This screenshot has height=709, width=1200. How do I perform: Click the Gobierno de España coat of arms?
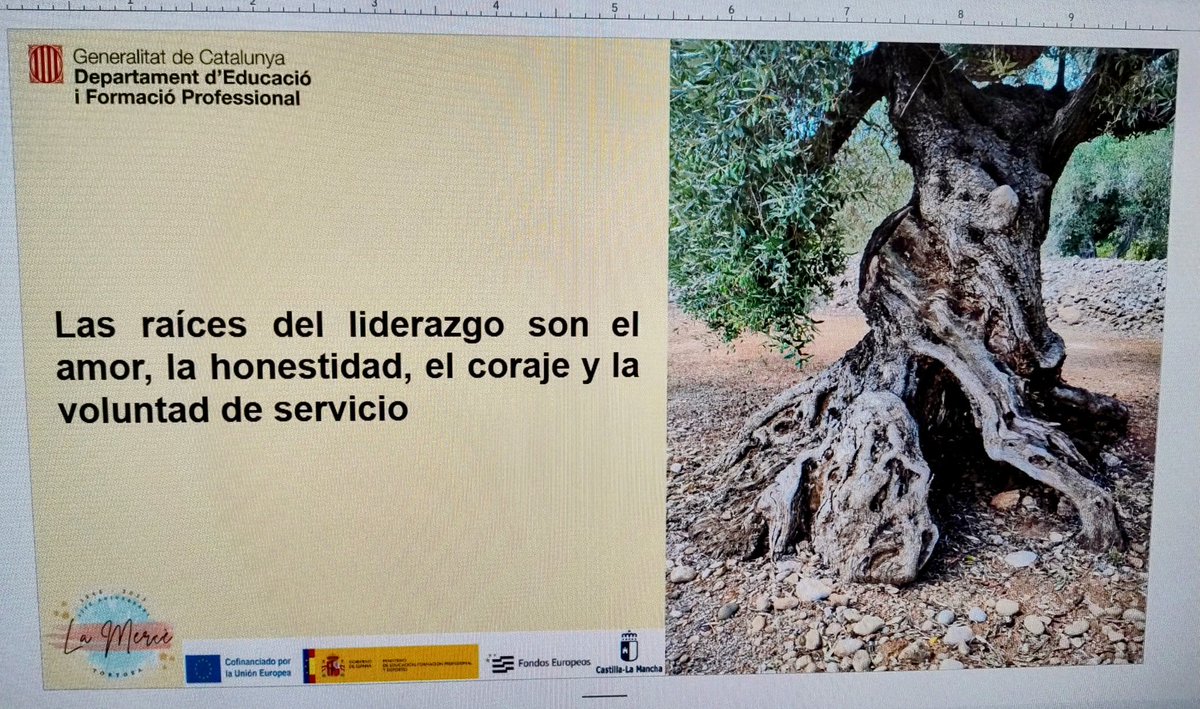(331, 665)
